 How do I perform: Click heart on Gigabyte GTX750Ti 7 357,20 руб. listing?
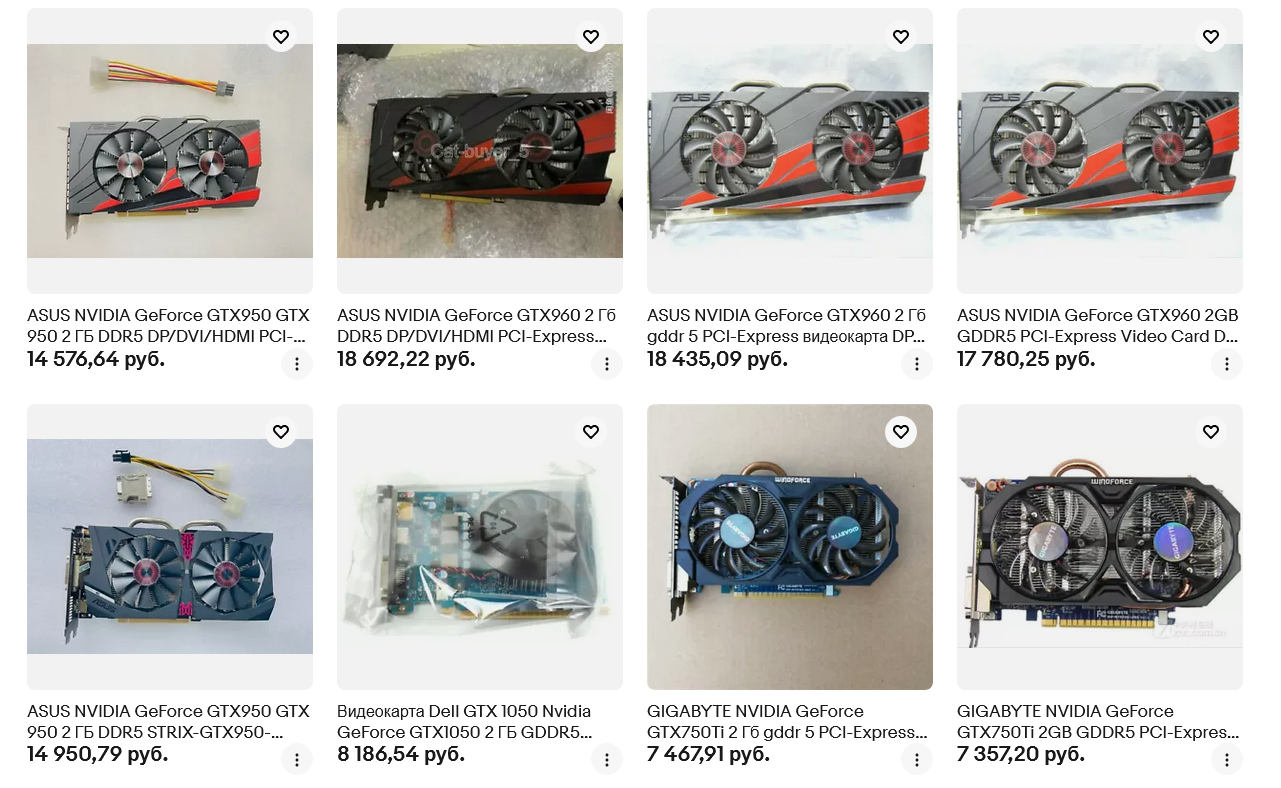pyautogui.click(x=1211, y=432)
